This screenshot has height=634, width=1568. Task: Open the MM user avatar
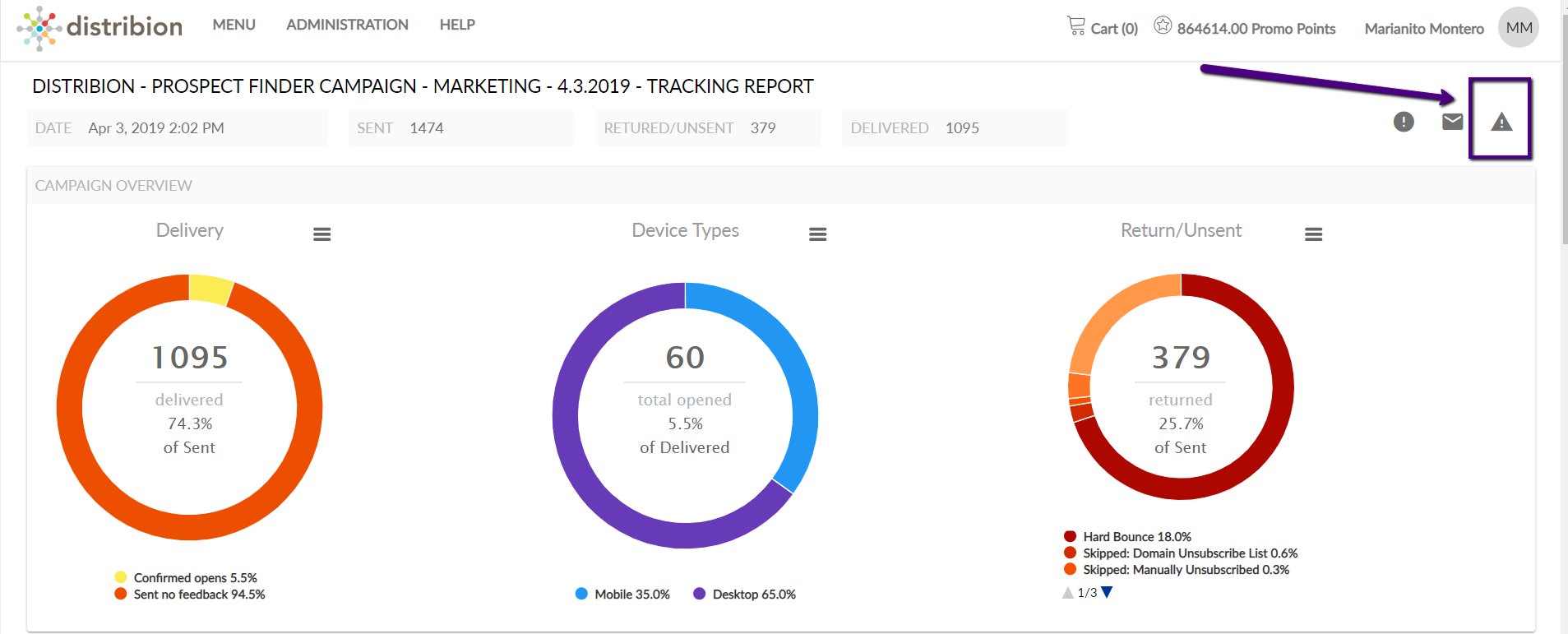1519,27
